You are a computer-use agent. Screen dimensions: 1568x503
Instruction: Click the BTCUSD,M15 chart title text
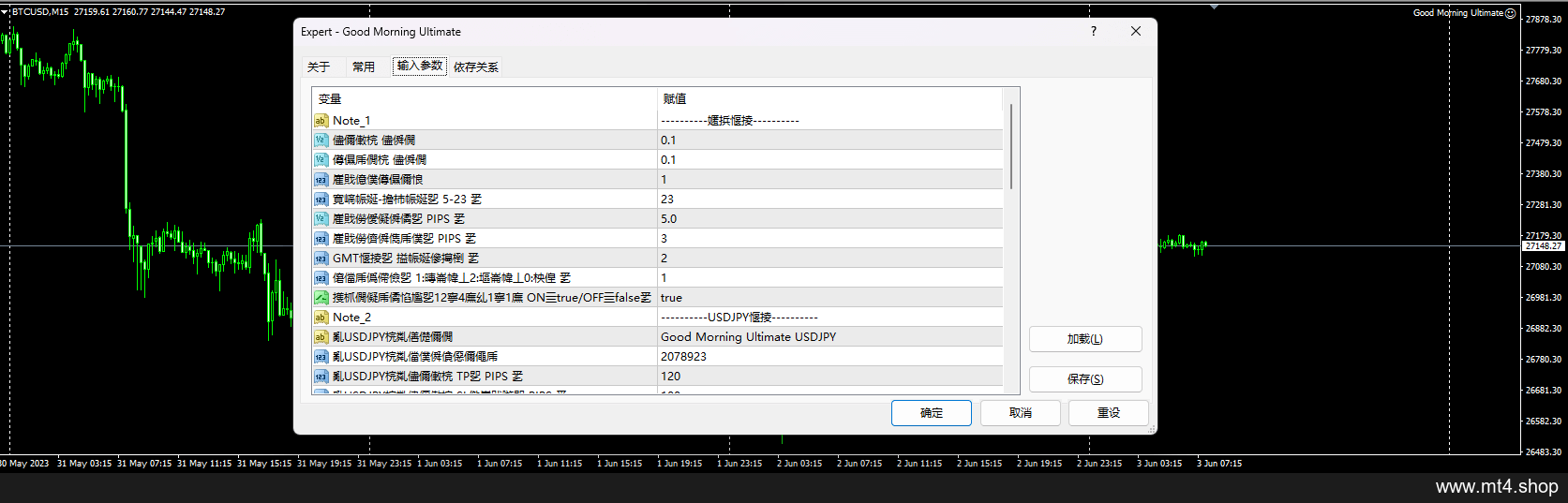39,11
